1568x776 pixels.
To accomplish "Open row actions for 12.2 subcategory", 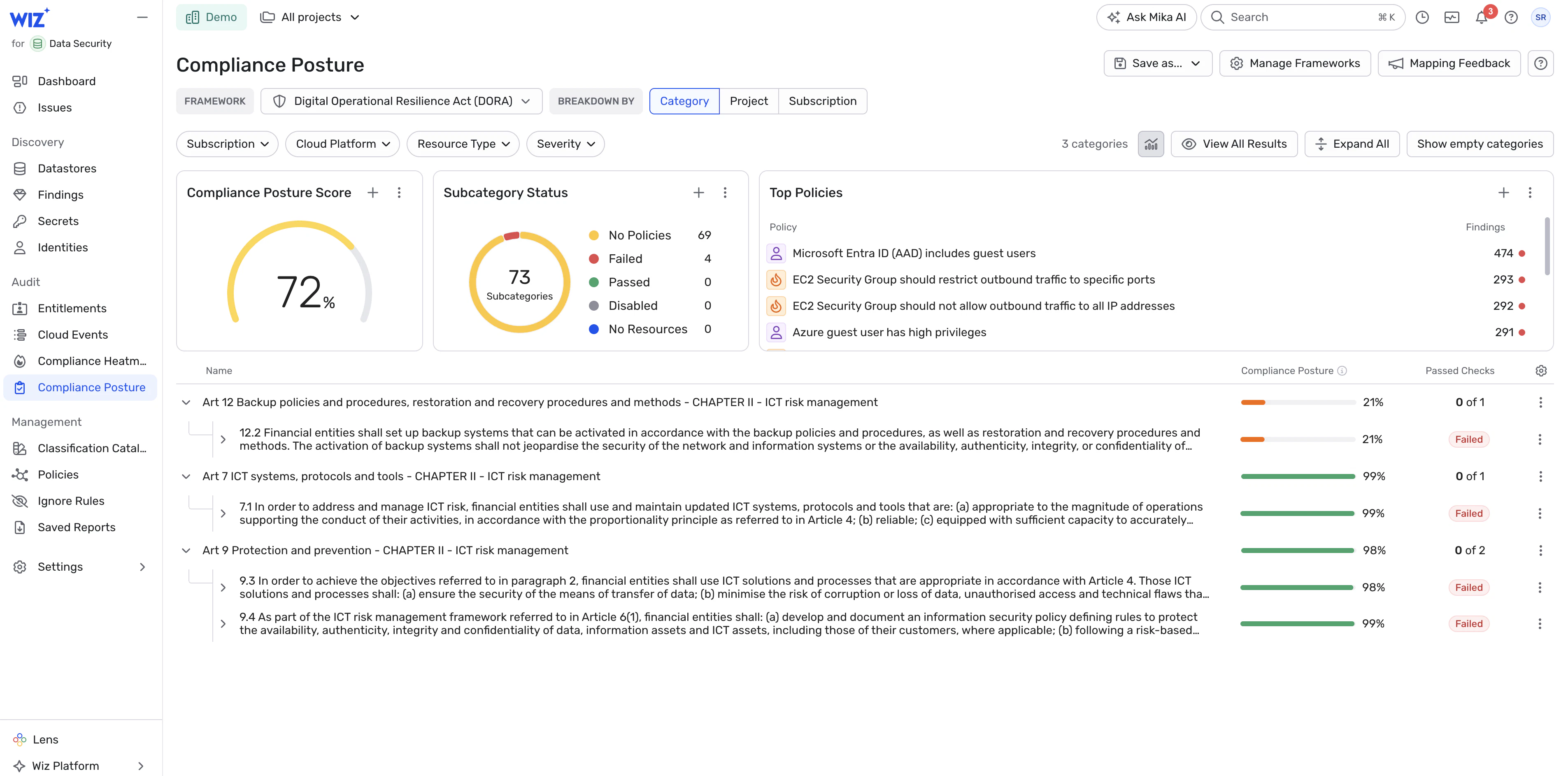I will [x=1540, y=439].
